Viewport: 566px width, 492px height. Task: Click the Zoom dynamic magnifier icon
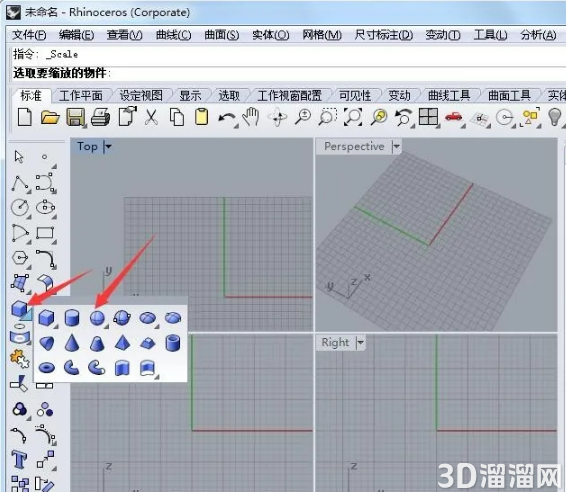[x=303, y=117]
